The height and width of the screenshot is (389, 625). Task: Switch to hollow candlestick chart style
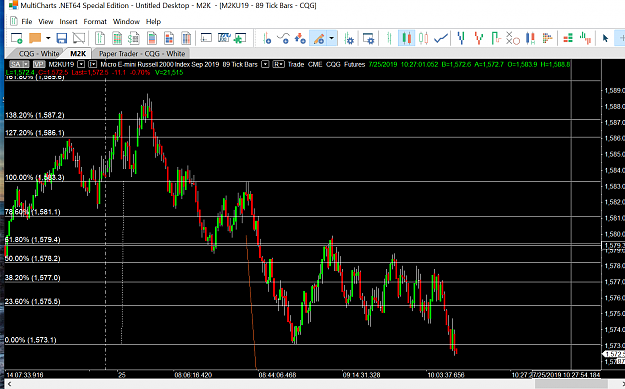click(x=423, y=38)
